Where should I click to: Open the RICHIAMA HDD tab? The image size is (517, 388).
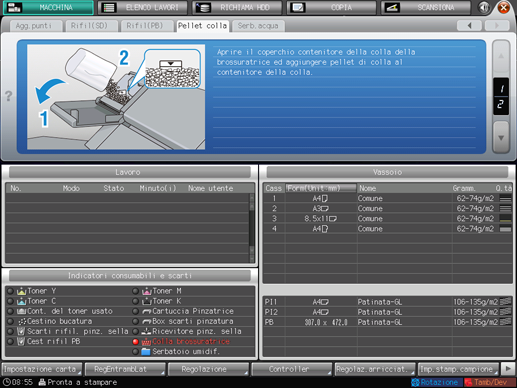pyautogui.click(x=237, y=8)
